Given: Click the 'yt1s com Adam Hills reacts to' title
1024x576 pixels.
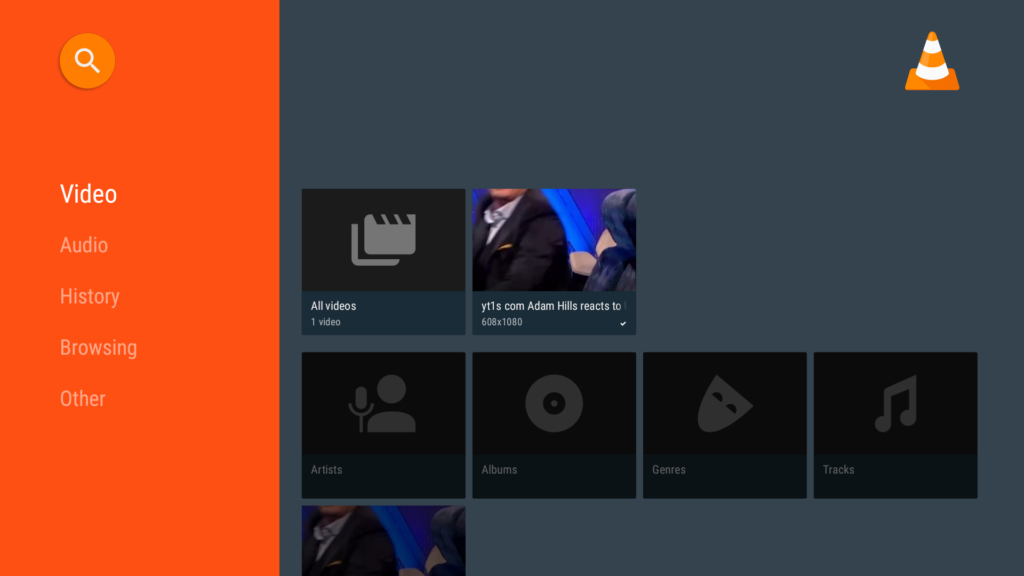Looking at the screenshot, I should [x=551, y=306].
